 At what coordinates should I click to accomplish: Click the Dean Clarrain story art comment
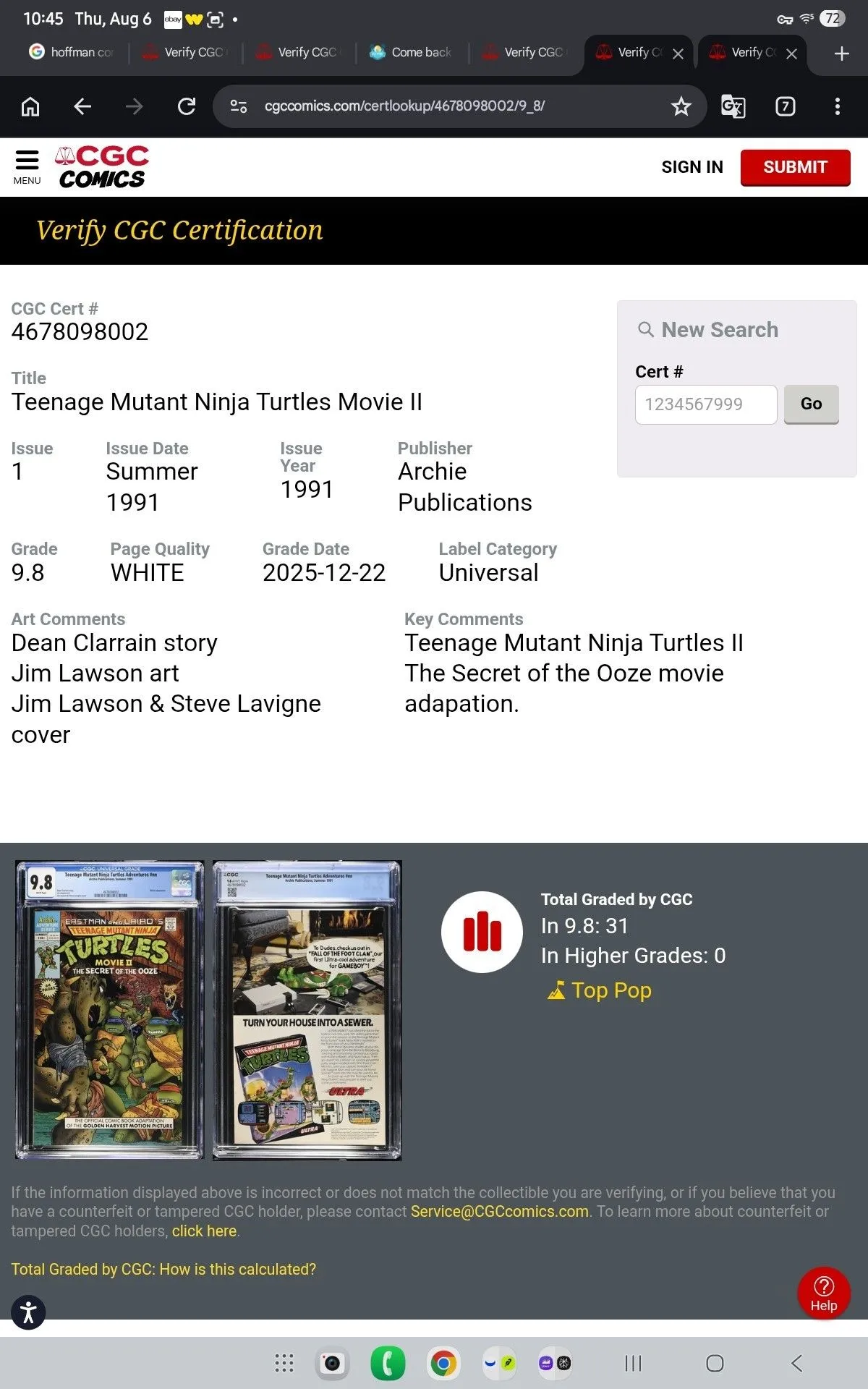point(114,642)
